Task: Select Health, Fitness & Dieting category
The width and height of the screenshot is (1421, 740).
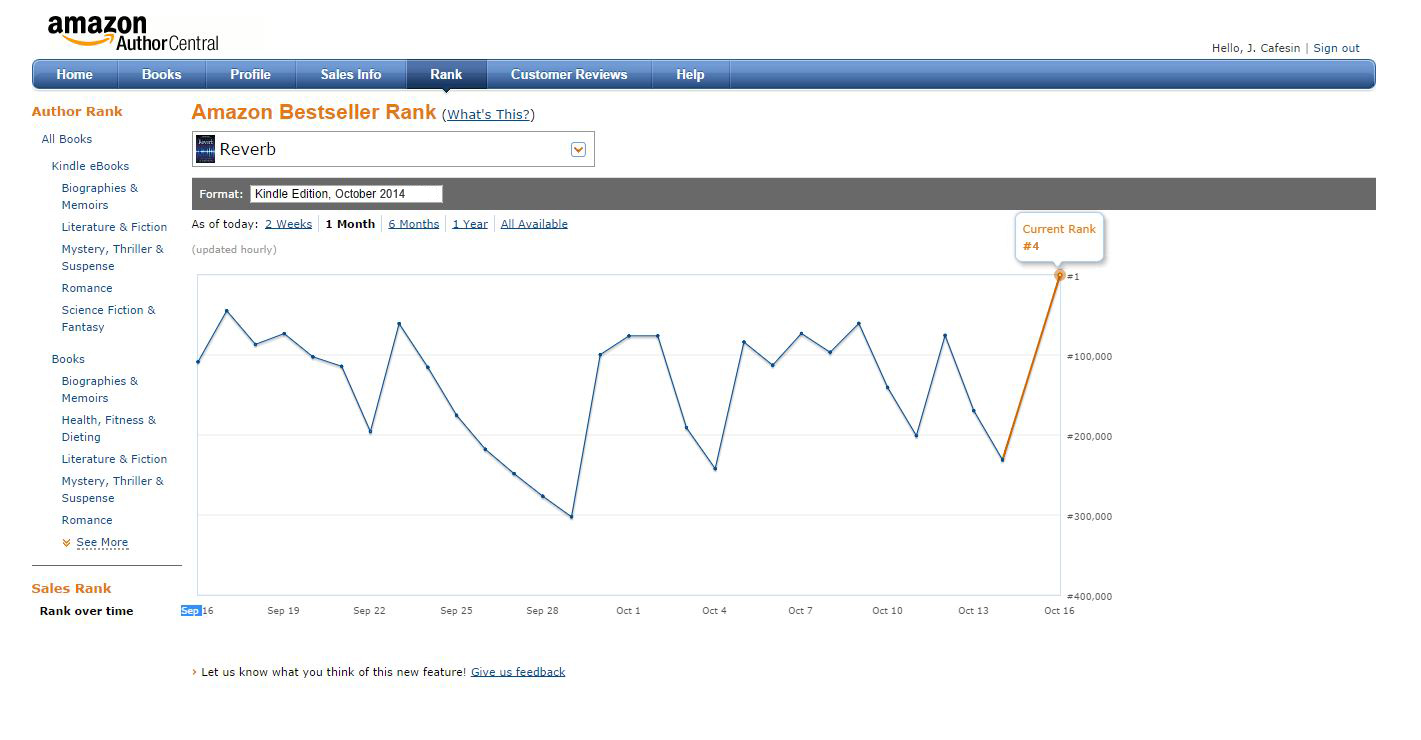Action: [x=108, y=428]
